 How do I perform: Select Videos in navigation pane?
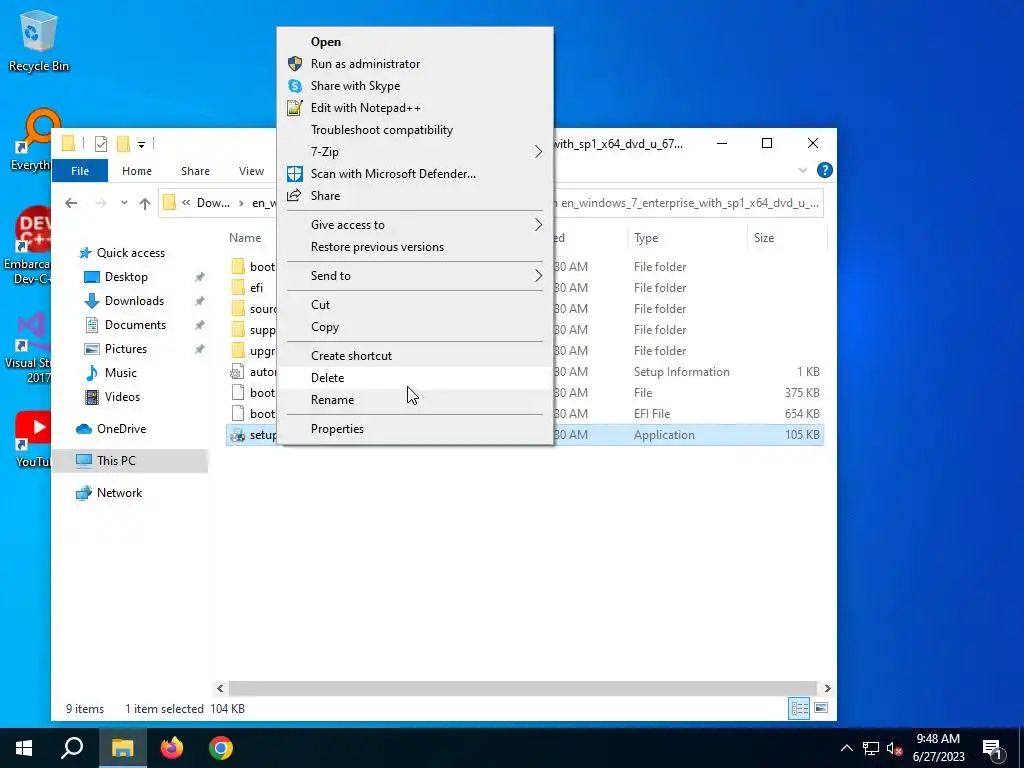122,397
